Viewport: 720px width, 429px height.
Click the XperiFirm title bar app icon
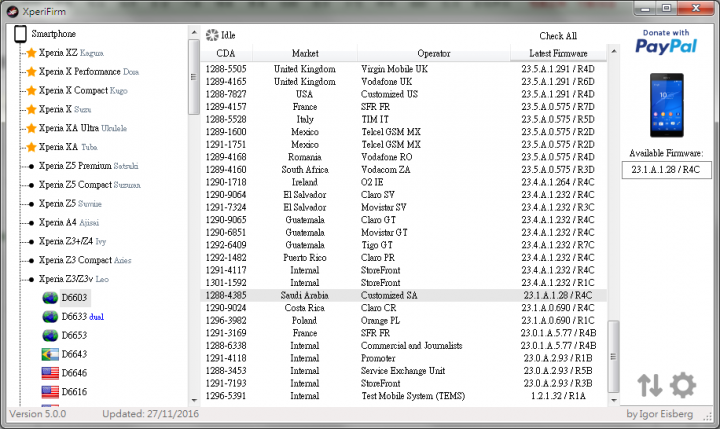13,11
